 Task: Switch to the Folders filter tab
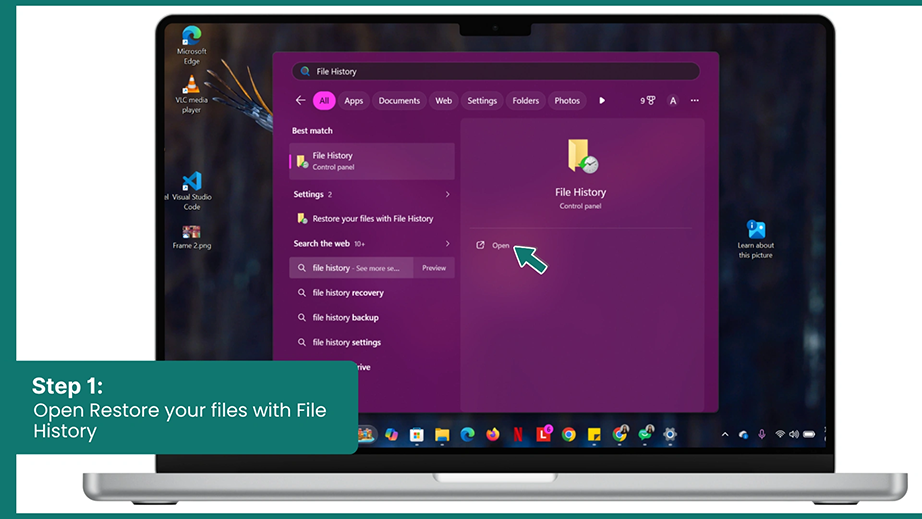pos(526,101)
